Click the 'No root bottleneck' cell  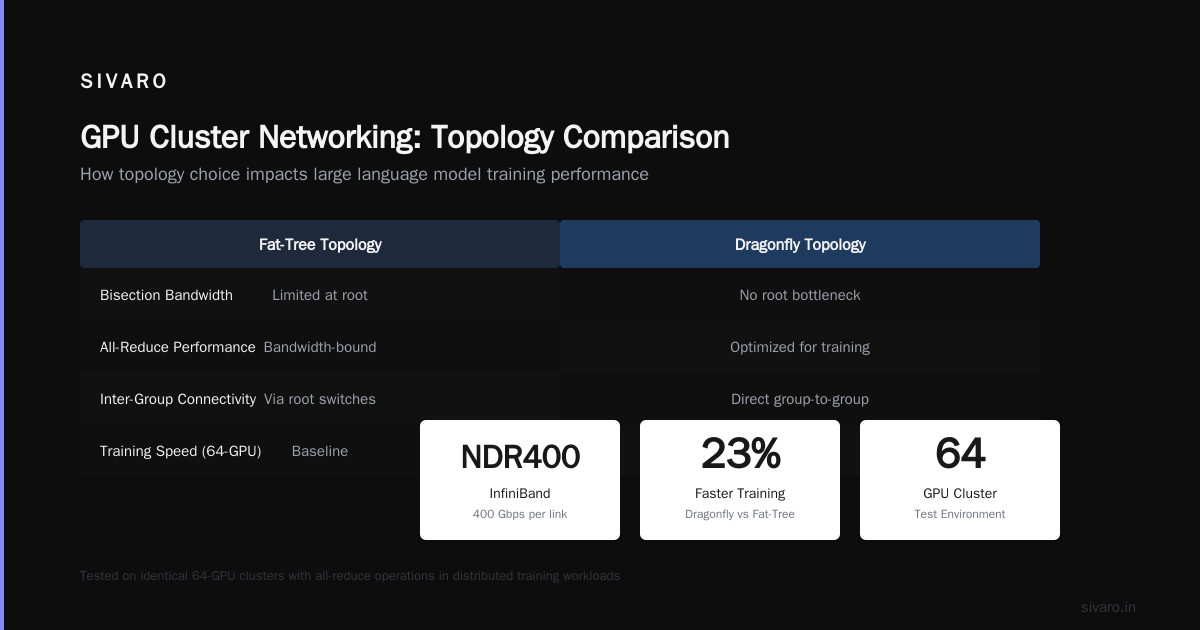tap(800, 295)
